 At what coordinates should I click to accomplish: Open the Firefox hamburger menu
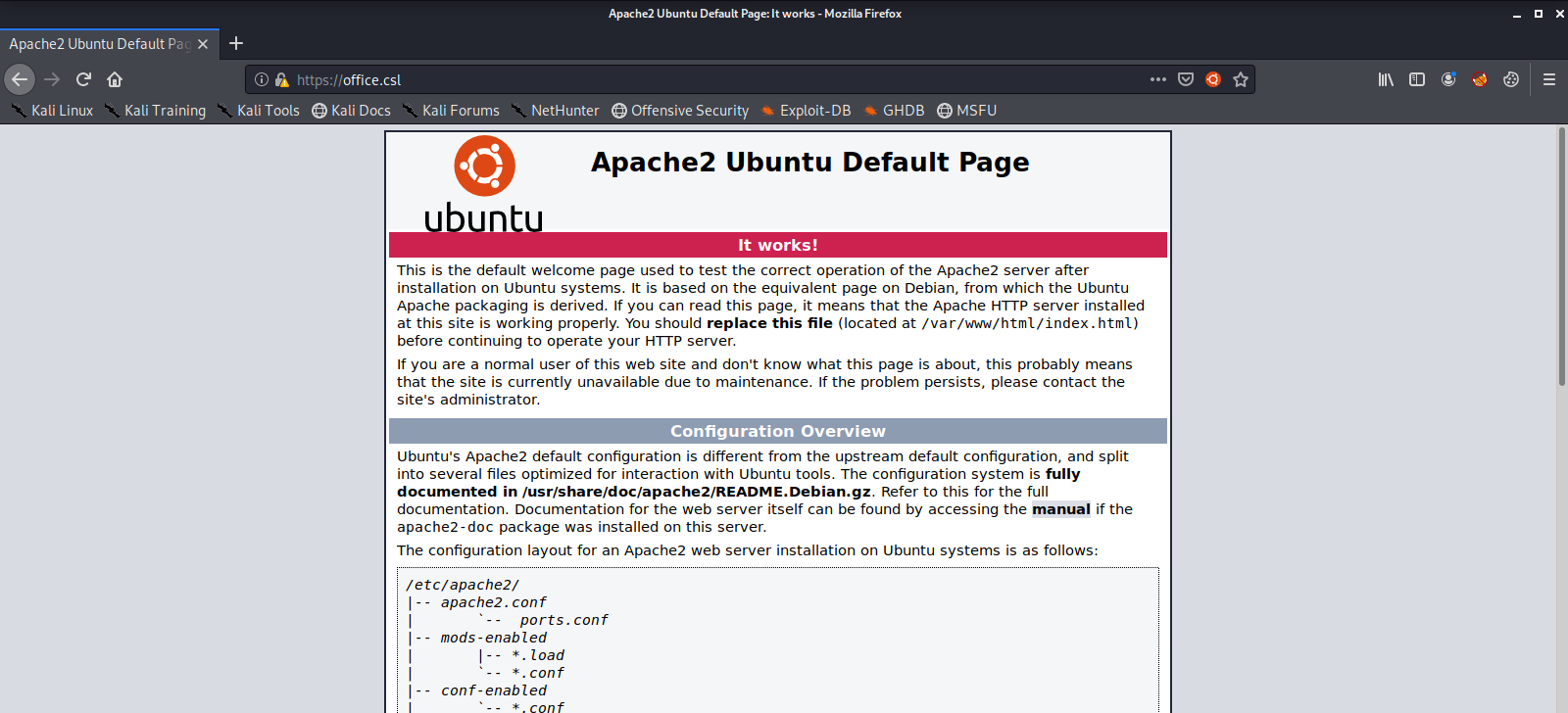(x=1549, y=79)
